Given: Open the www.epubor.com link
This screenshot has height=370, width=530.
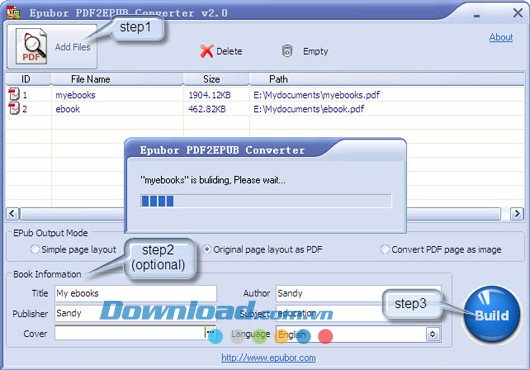Looking at the screenshot, I should pyautogui.click(x=268, y=357).
